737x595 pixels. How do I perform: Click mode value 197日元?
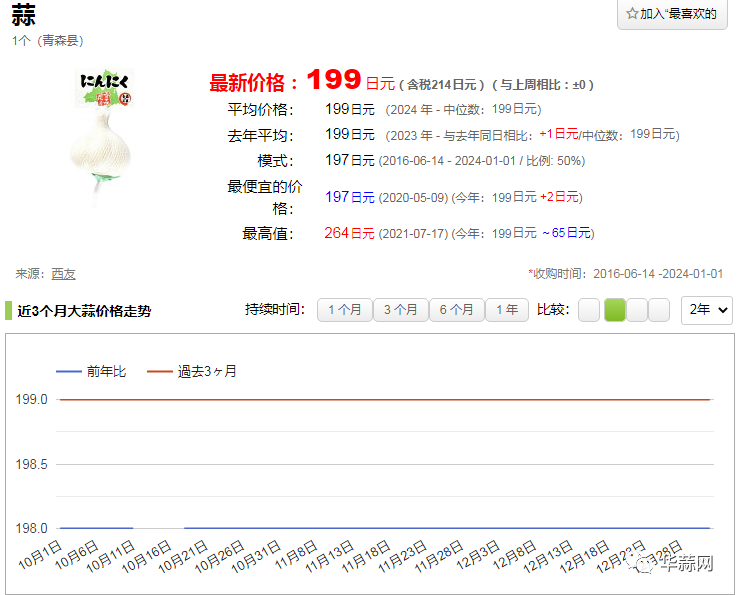tap(350, 160)
